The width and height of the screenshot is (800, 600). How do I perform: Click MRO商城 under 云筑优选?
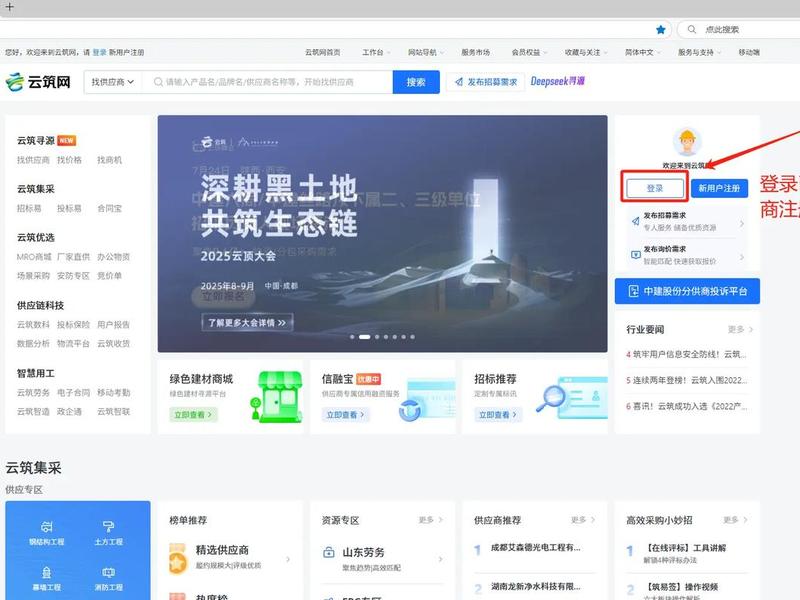point(34,257)
